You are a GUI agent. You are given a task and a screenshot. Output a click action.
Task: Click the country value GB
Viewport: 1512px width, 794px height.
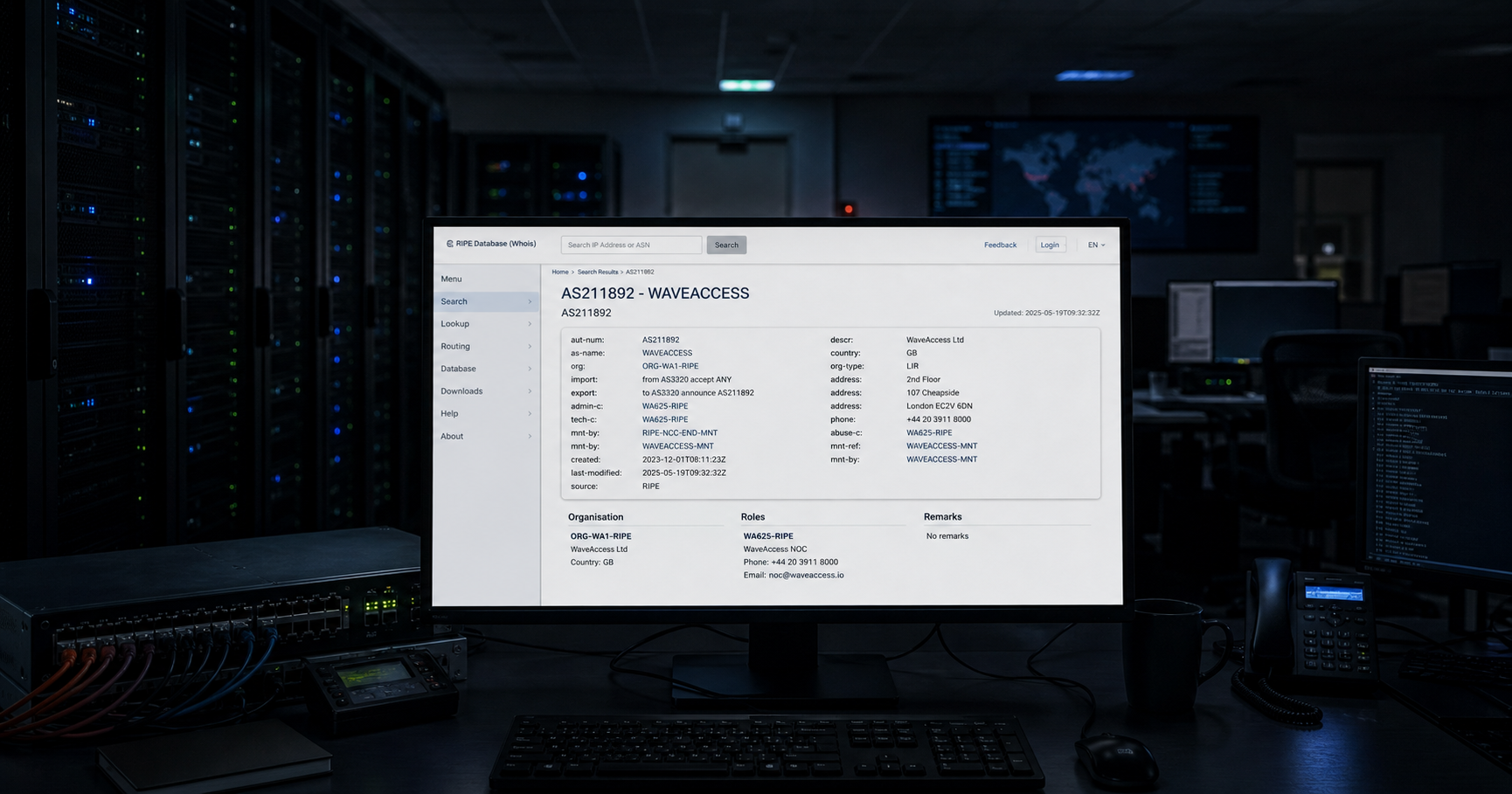pyautogui.click(x=912, y=353)
